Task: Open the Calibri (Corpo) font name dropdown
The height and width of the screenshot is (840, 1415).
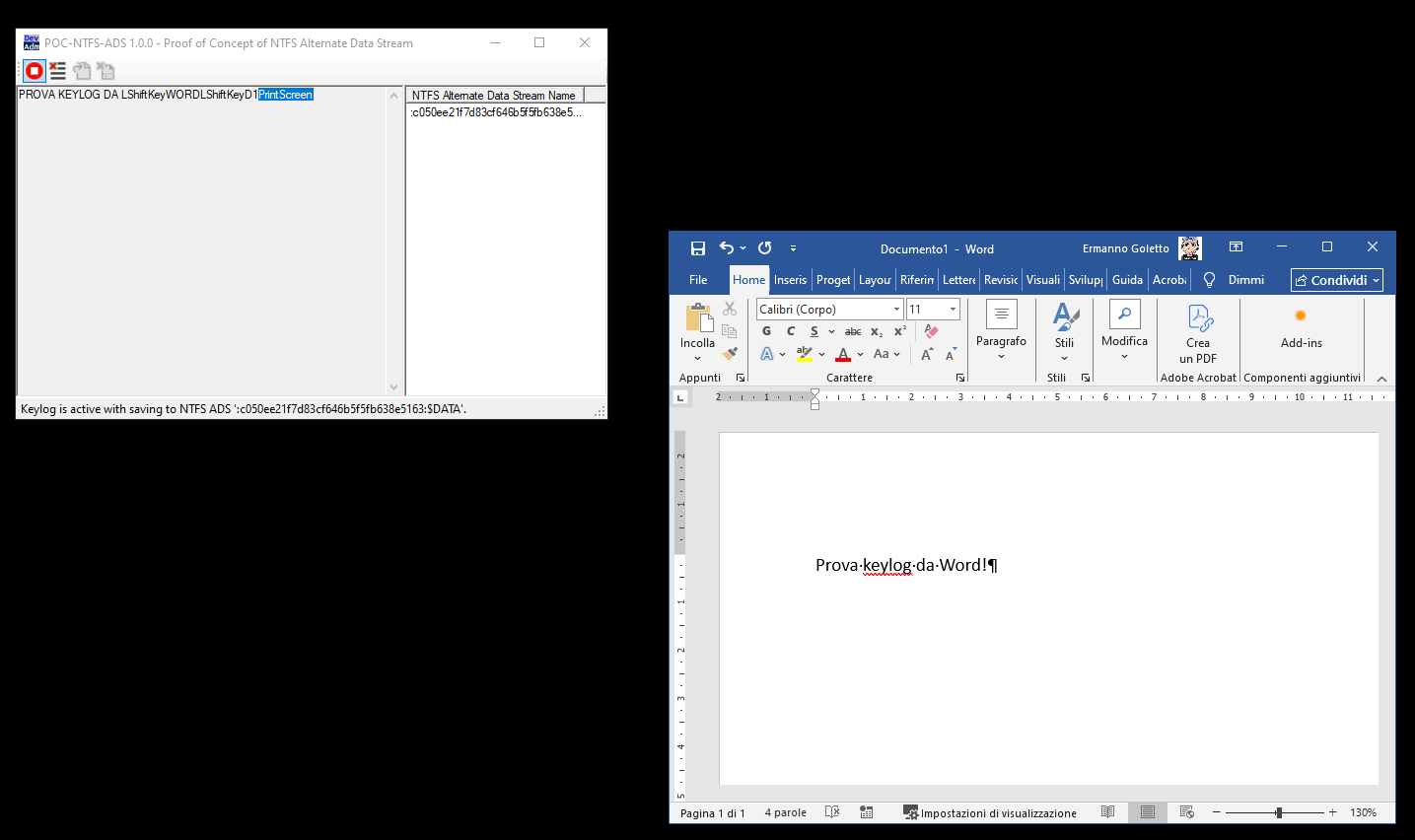Action: pyautogui.click(x=896, y=310)
